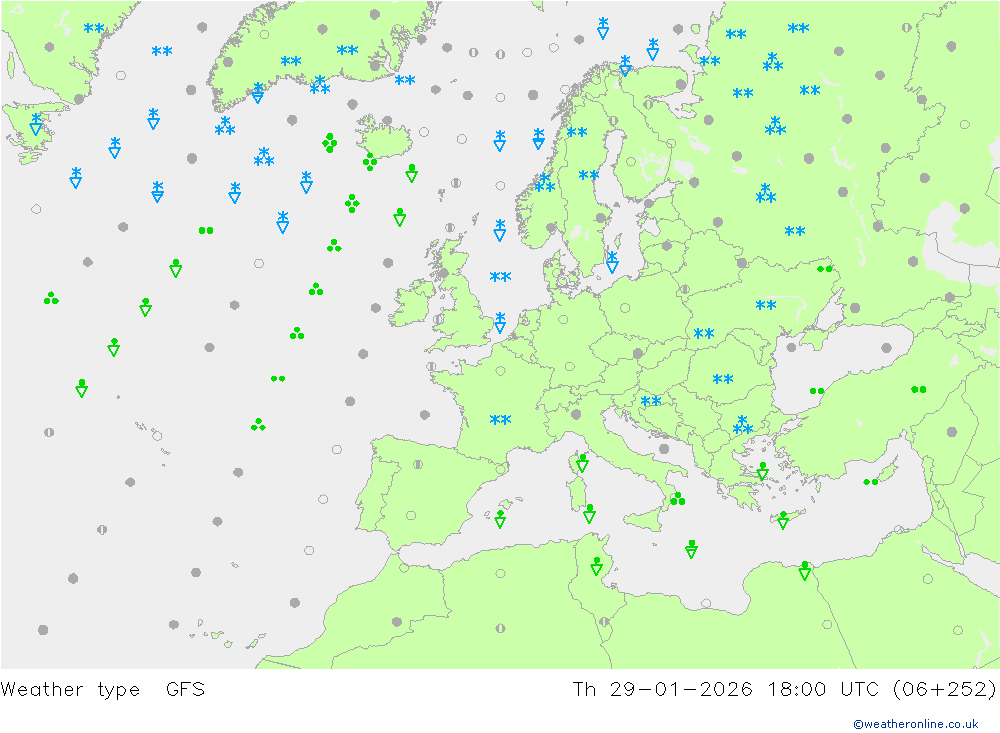
Task: Click the snow symbol over the North Sea
Action: coord(500,277)
